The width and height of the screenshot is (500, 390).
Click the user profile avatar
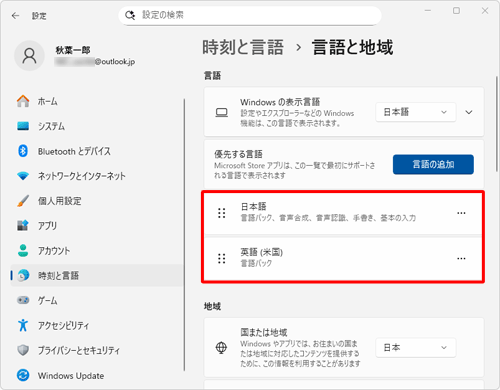(29, 56)
